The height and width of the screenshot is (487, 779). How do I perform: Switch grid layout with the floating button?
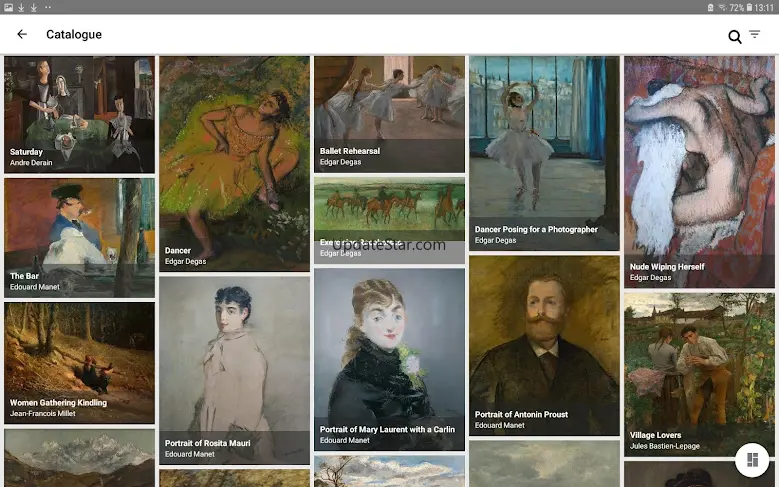click(752, 460)
